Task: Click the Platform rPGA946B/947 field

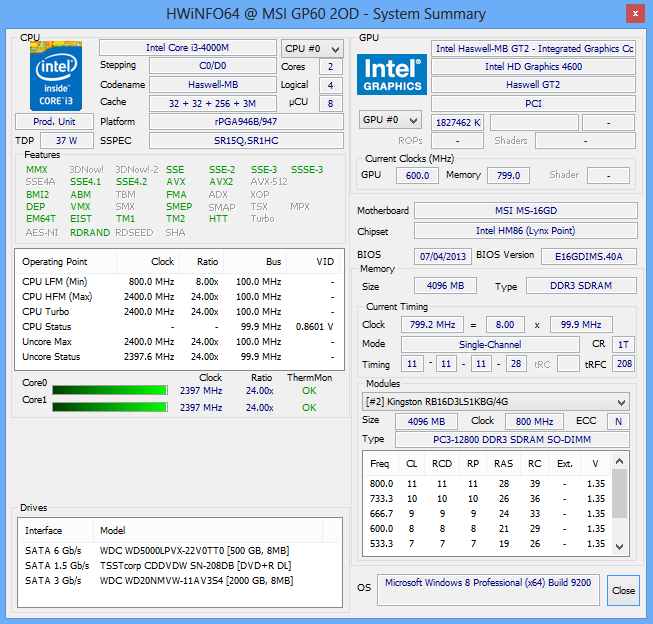Action: pyautogui.click(x=246, y=122)
